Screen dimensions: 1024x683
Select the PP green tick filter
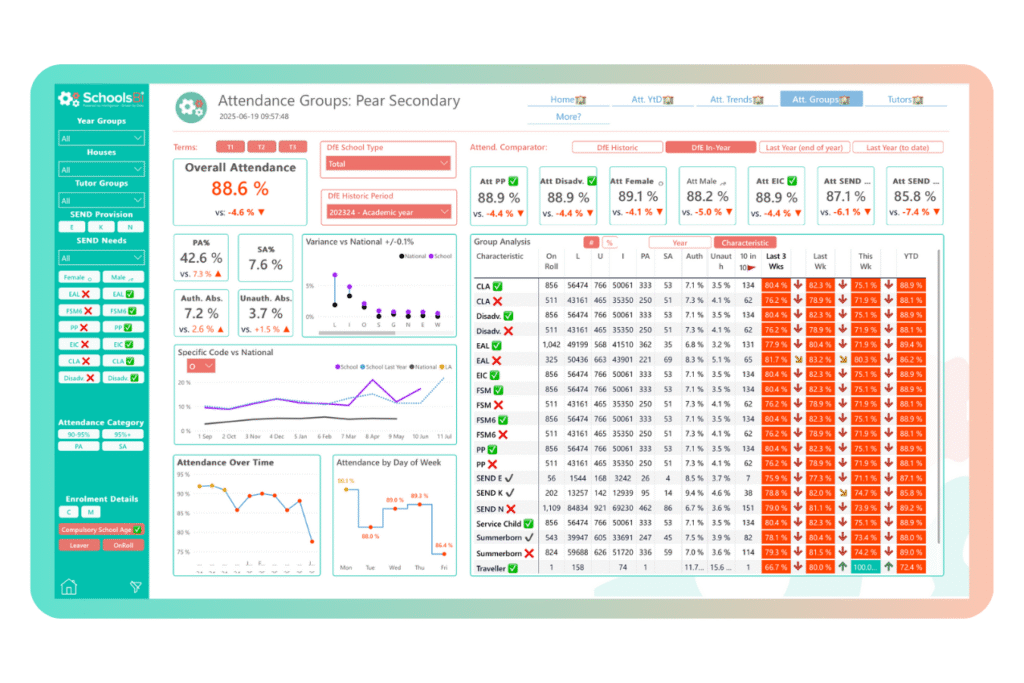(x=124, y=326)
